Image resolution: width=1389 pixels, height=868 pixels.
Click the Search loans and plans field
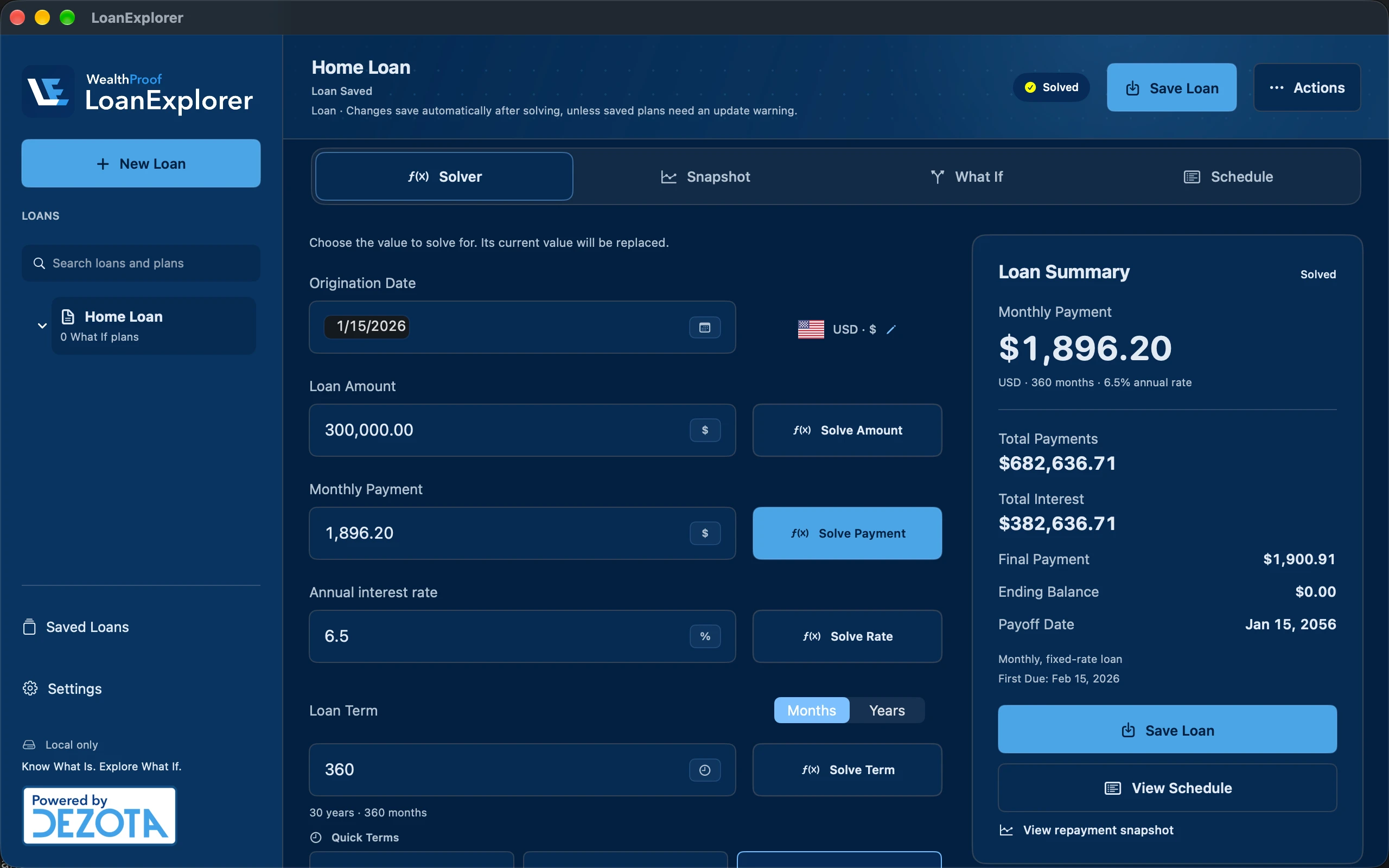[x=141, y=263]
